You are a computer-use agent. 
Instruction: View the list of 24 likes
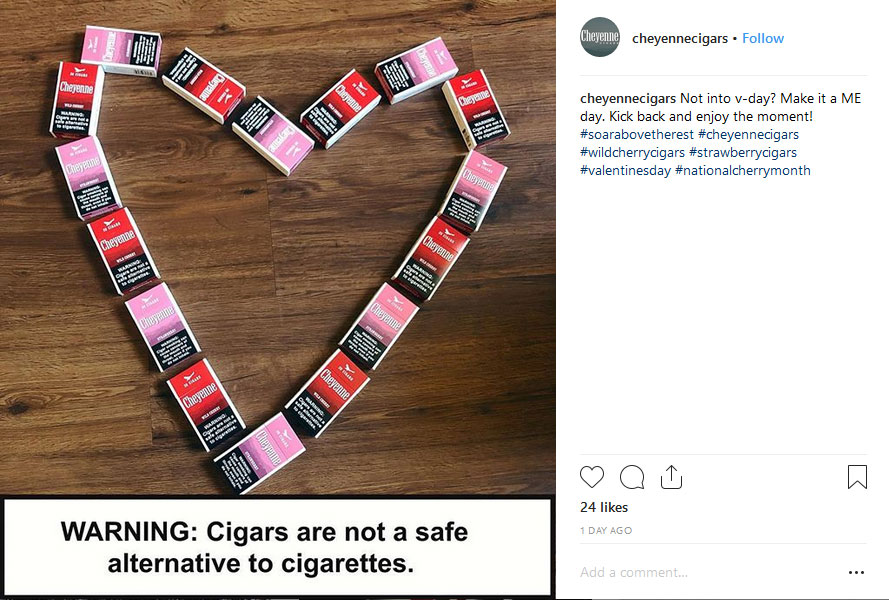click(604, 508)
